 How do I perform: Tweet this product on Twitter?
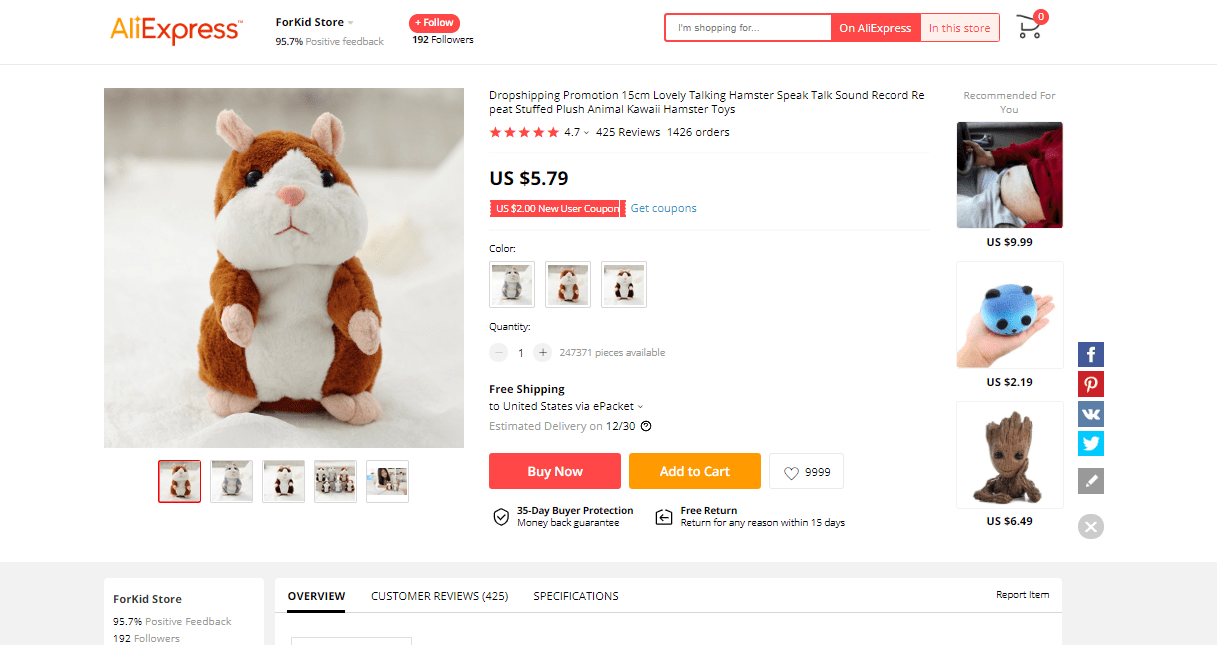click(1090, 443)
